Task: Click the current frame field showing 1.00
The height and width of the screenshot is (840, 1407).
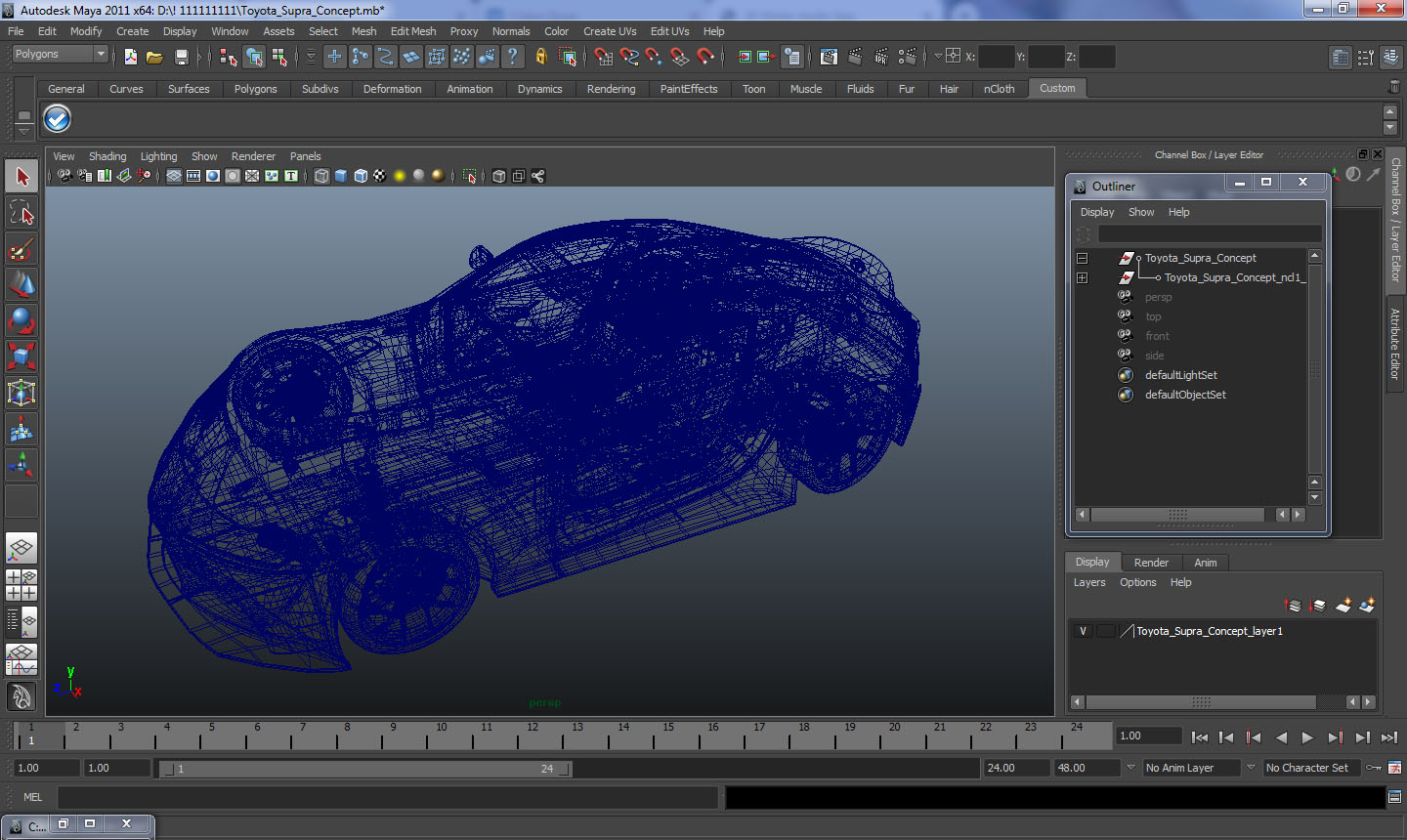Action: [x=1149, y=736]
